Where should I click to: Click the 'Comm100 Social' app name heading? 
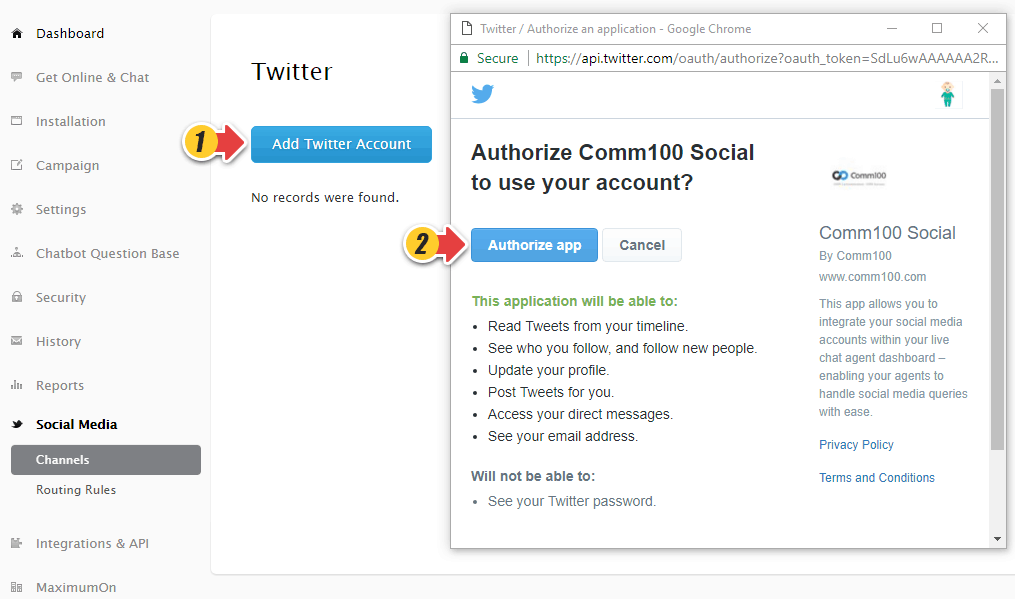(887, 232)
